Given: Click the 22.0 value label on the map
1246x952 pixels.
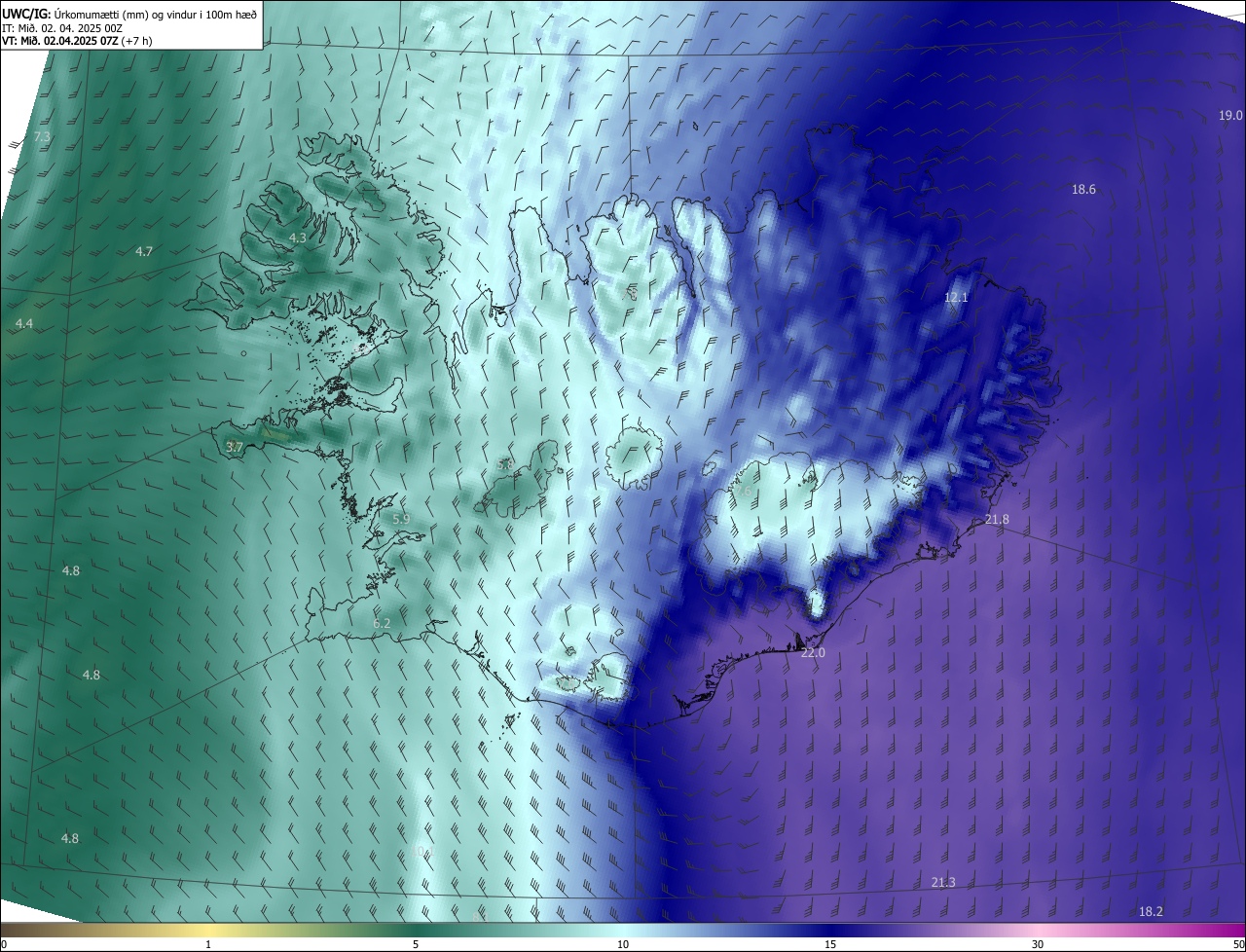Looking at the screenshot, I should pos(813,653).
